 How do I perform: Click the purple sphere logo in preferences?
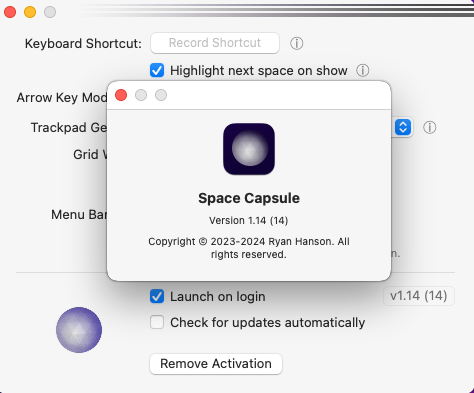[x=79, y=330]
